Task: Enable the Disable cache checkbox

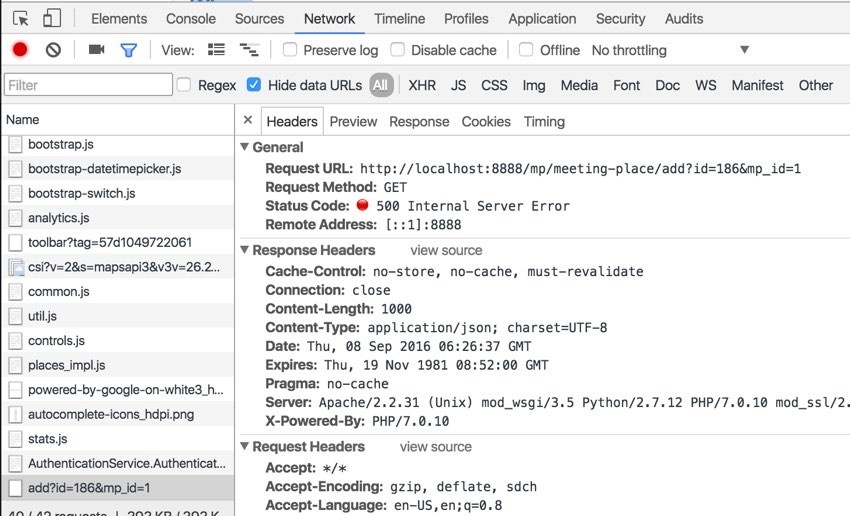Action: click(397, 50)
